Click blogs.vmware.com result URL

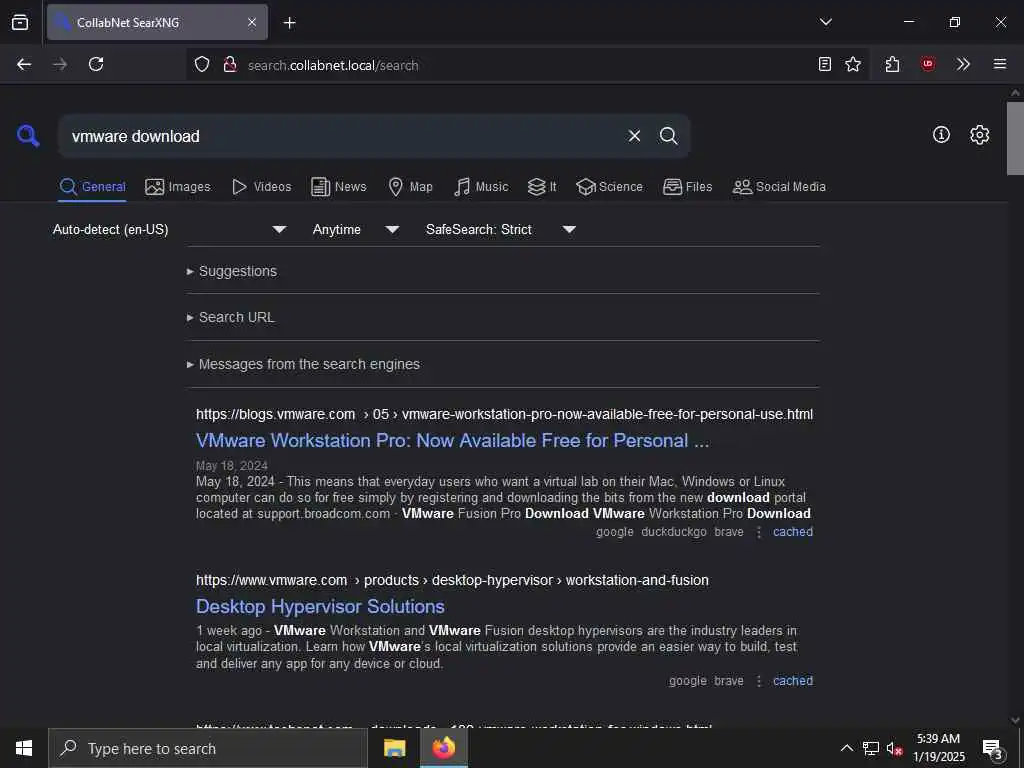click(504, 414)
